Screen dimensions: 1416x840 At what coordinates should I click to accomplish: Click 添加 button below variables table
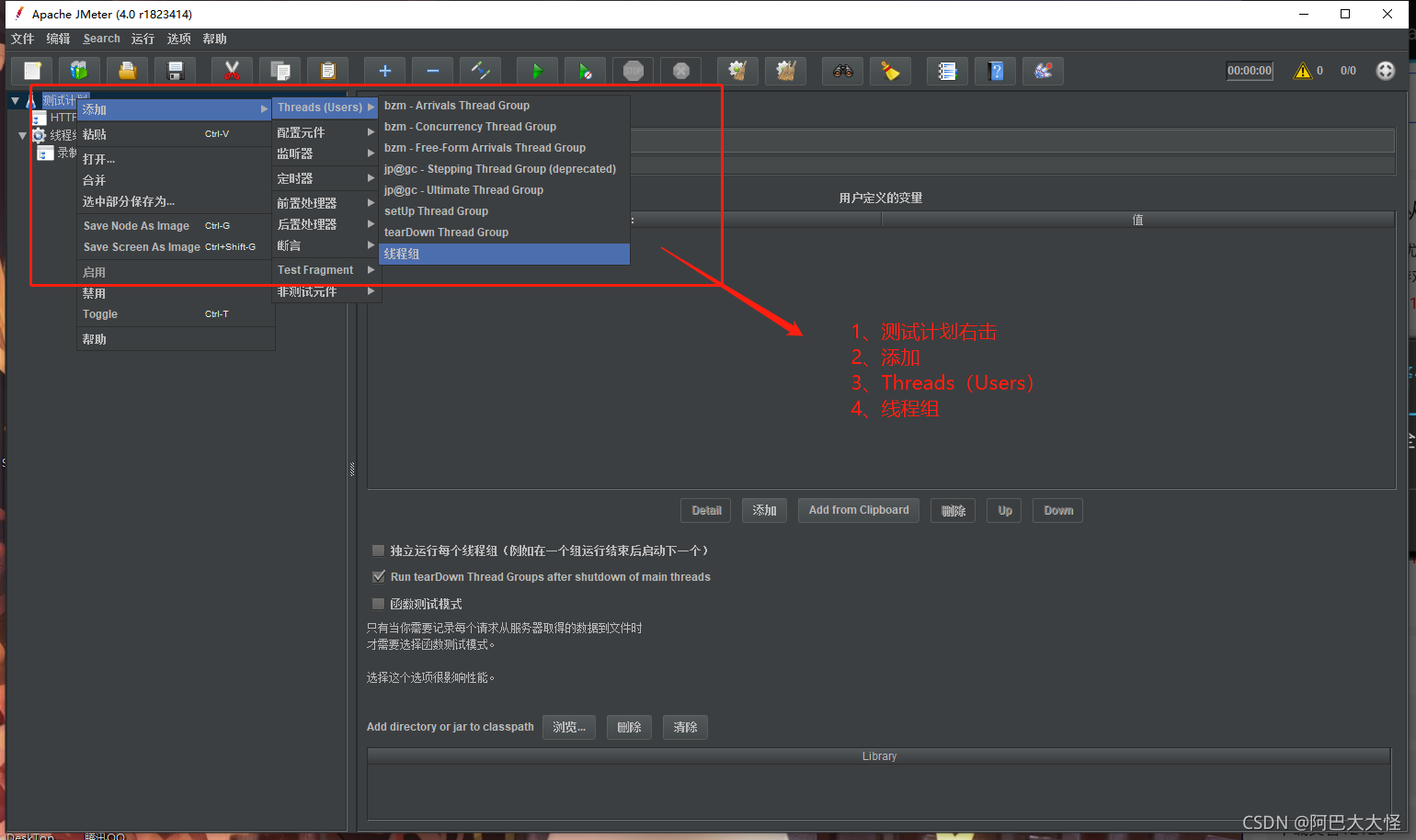click(x=764, y=511)
